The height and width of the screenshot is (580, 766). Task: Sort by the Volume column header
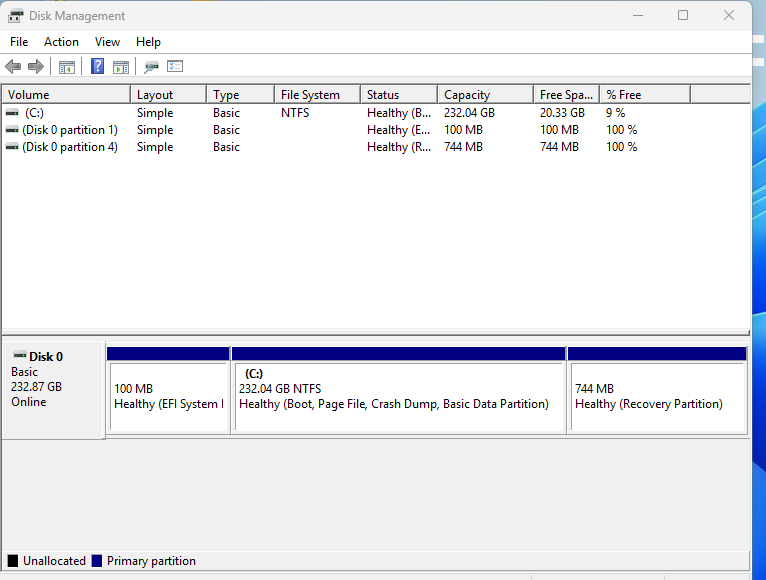coord(66,94)
